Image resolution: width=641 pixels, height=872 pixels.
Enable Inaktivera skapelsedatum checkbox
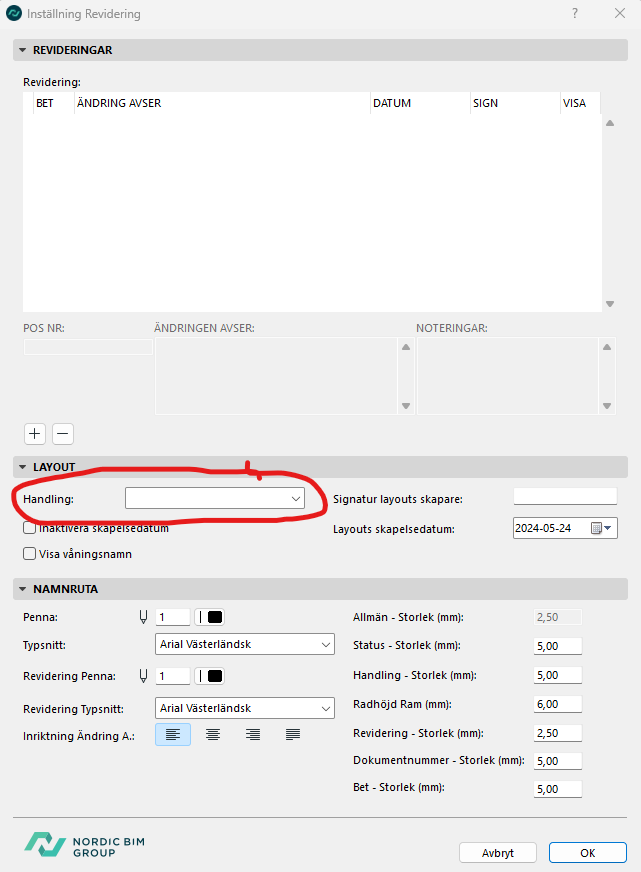point(30,528)
